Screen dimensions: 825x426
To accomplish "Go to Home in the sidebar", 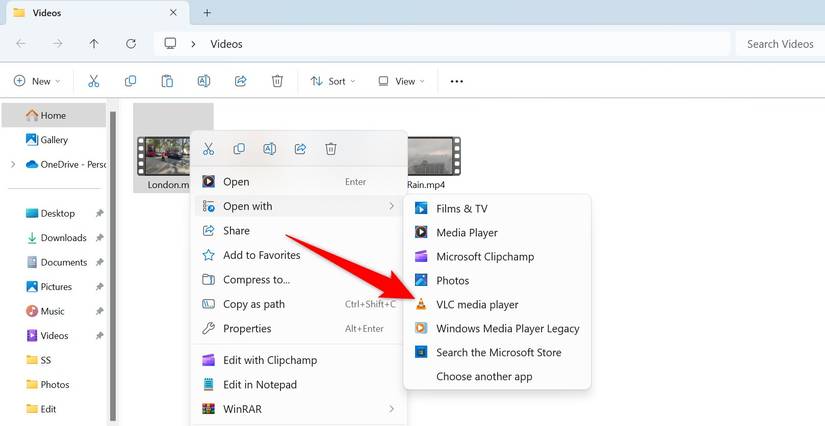I will tap(54, 115).
